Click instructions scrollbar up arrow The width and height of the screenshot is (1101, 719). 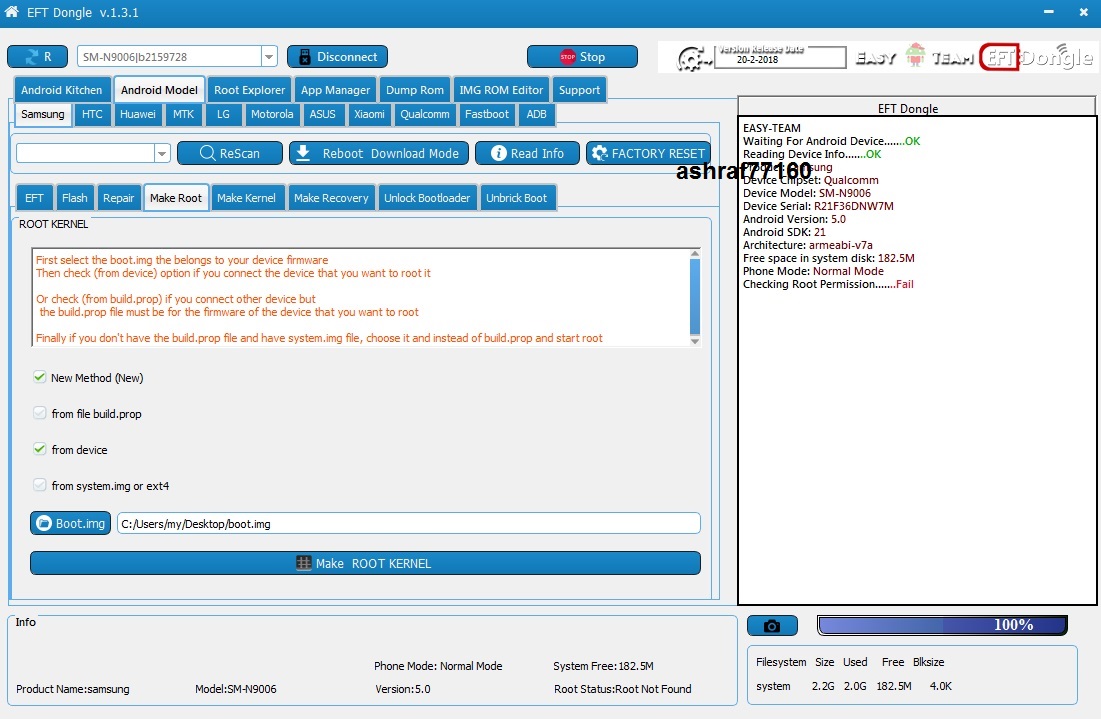point(694,253)
